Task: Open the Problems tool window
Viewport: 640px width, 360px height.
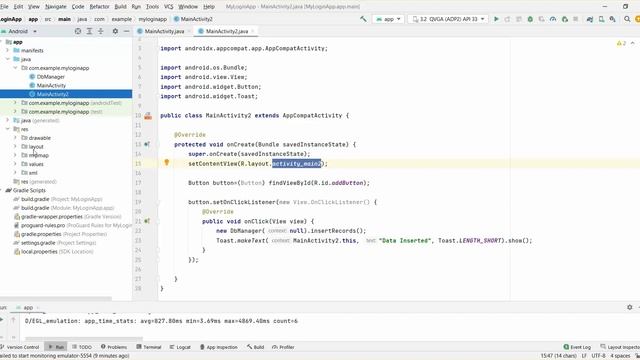Action: (x=114, y=347)
